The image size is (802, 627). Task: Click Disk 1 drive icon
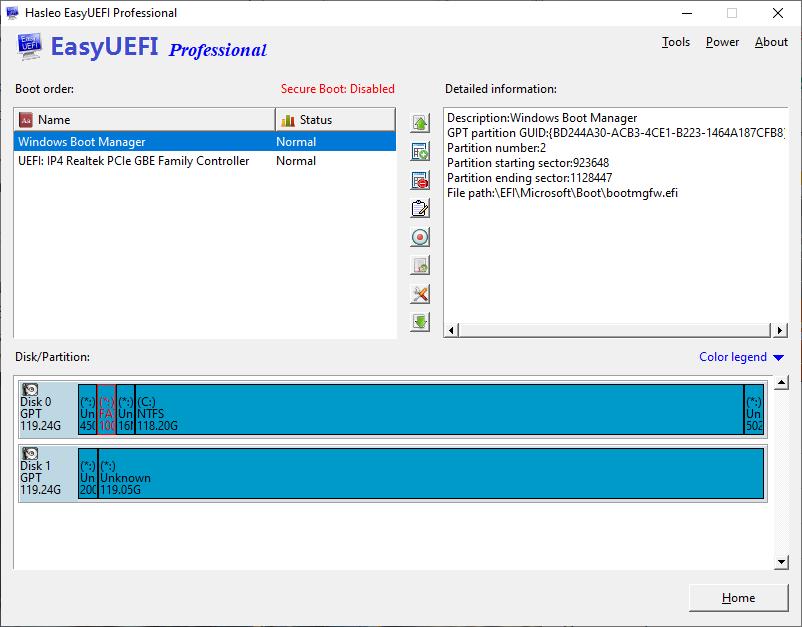(30, 454)
